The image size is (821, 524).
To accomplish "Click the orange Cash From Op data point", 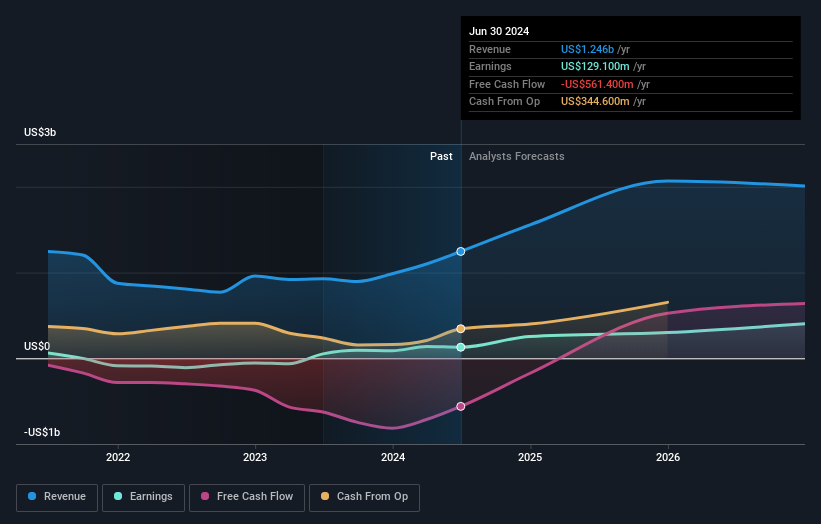I will click(x=460, y=329).
